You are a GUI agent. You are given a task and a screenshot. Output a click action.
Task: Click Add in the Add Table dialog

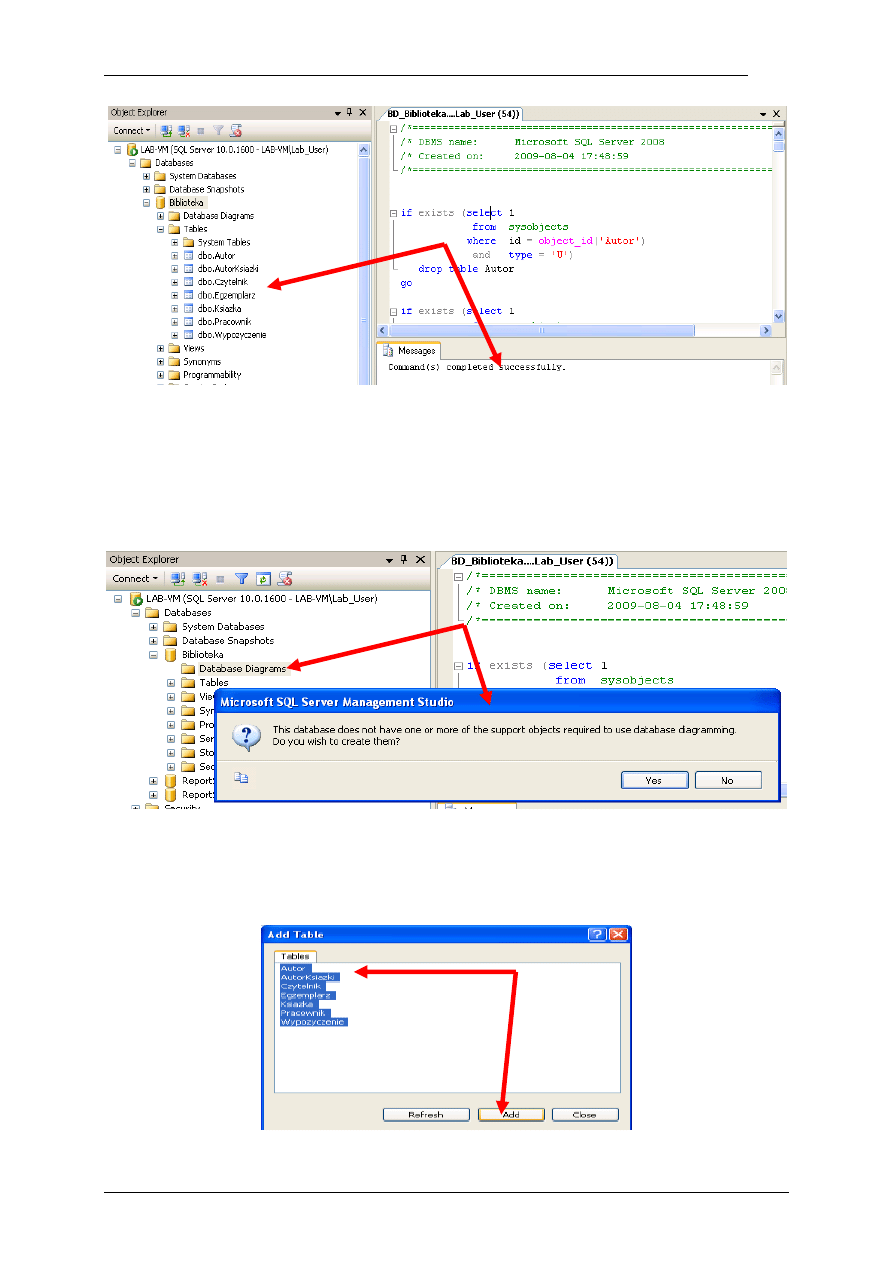(x=511, y=1114)
